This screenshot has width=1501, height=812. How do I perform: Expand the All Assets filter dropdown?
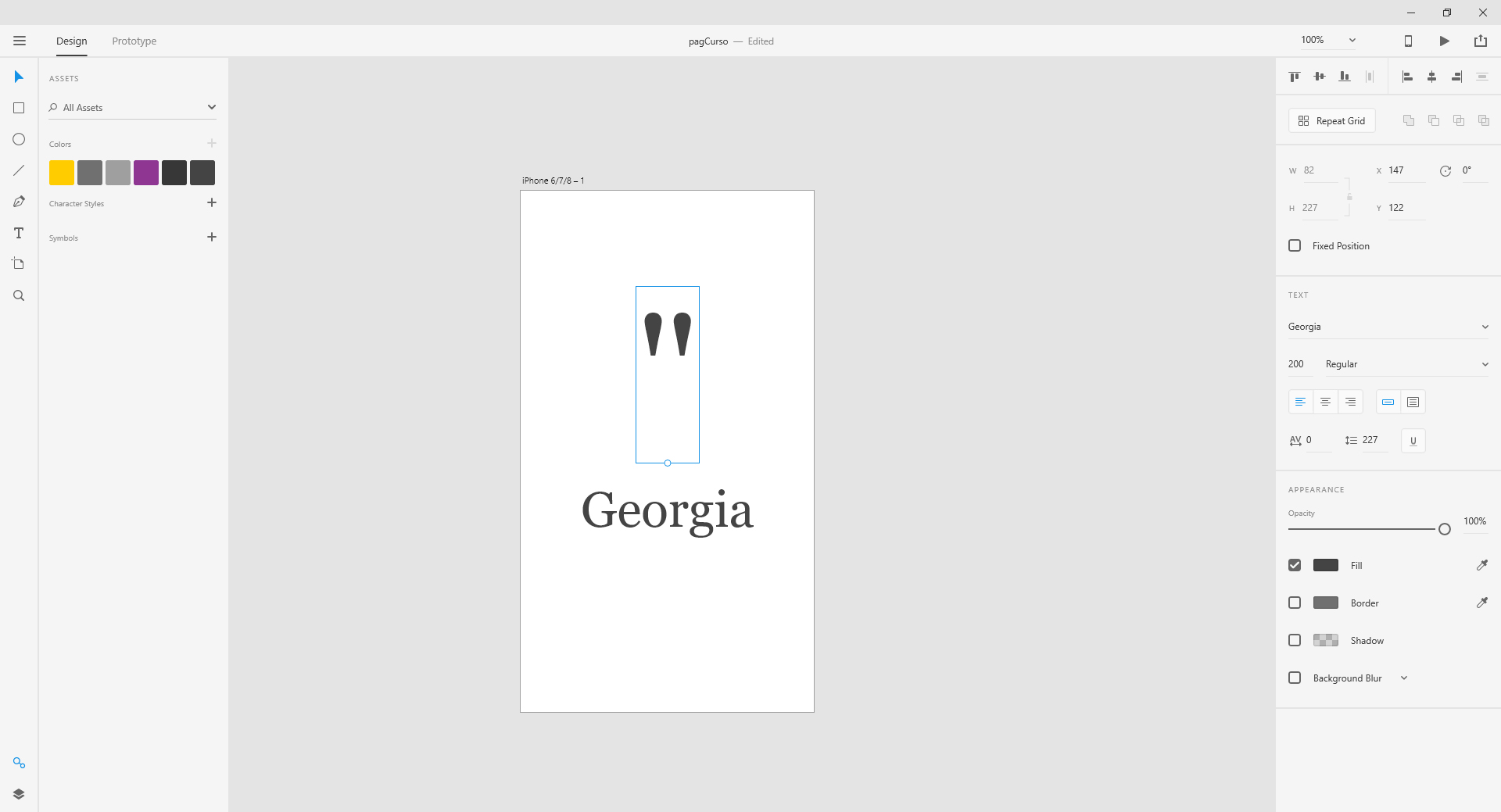[x=212, y=107]
